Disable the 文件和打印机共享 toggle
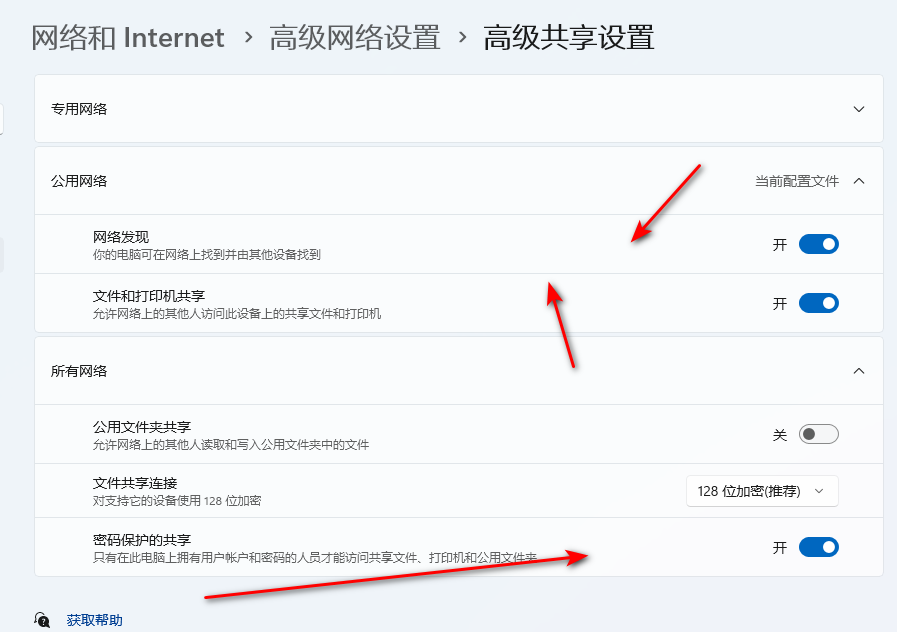Image resolution: width=897 pixels, height=632 pixels. (818, 303)
